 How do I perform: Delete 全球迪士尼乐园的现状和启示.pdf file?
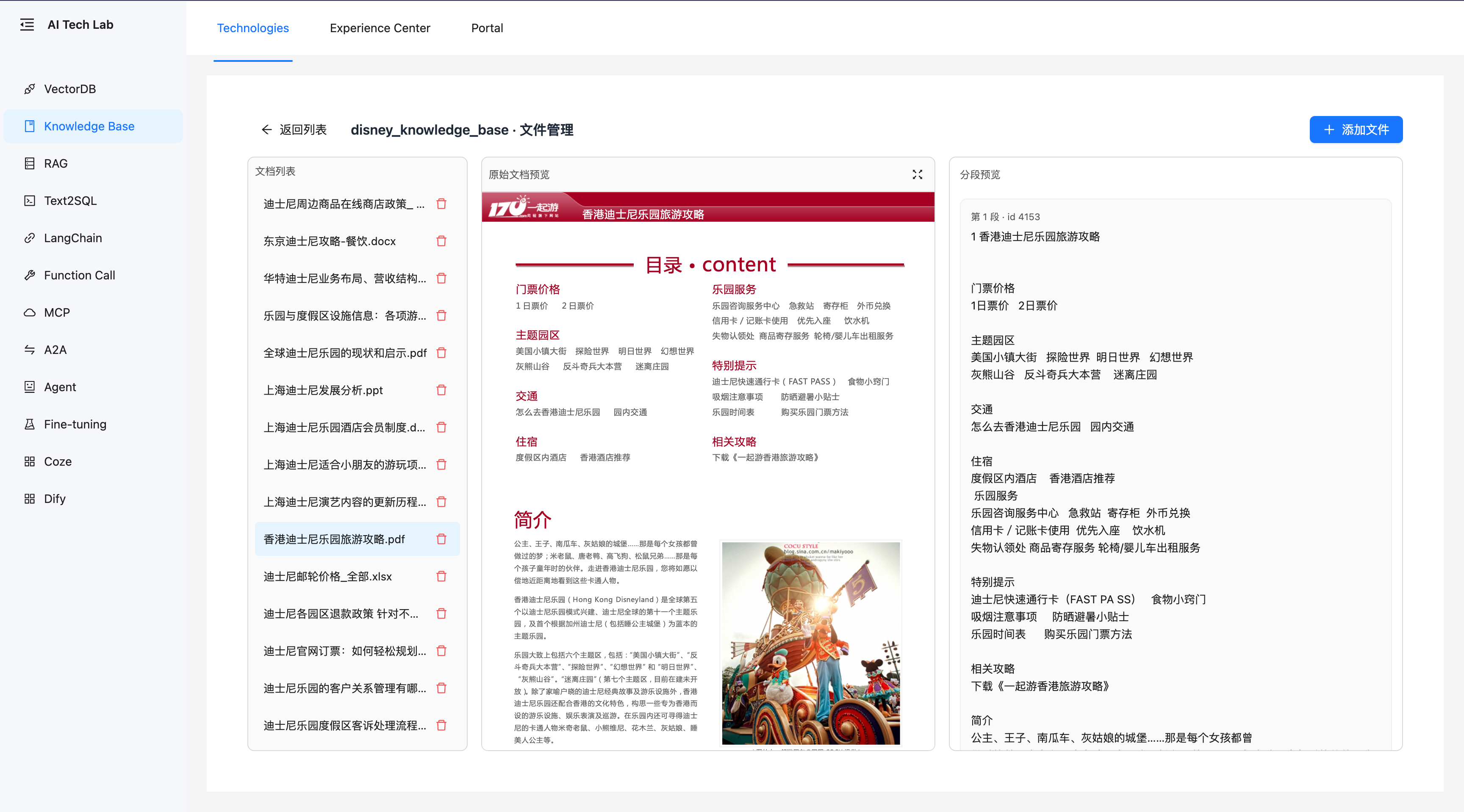pos(441,353)
